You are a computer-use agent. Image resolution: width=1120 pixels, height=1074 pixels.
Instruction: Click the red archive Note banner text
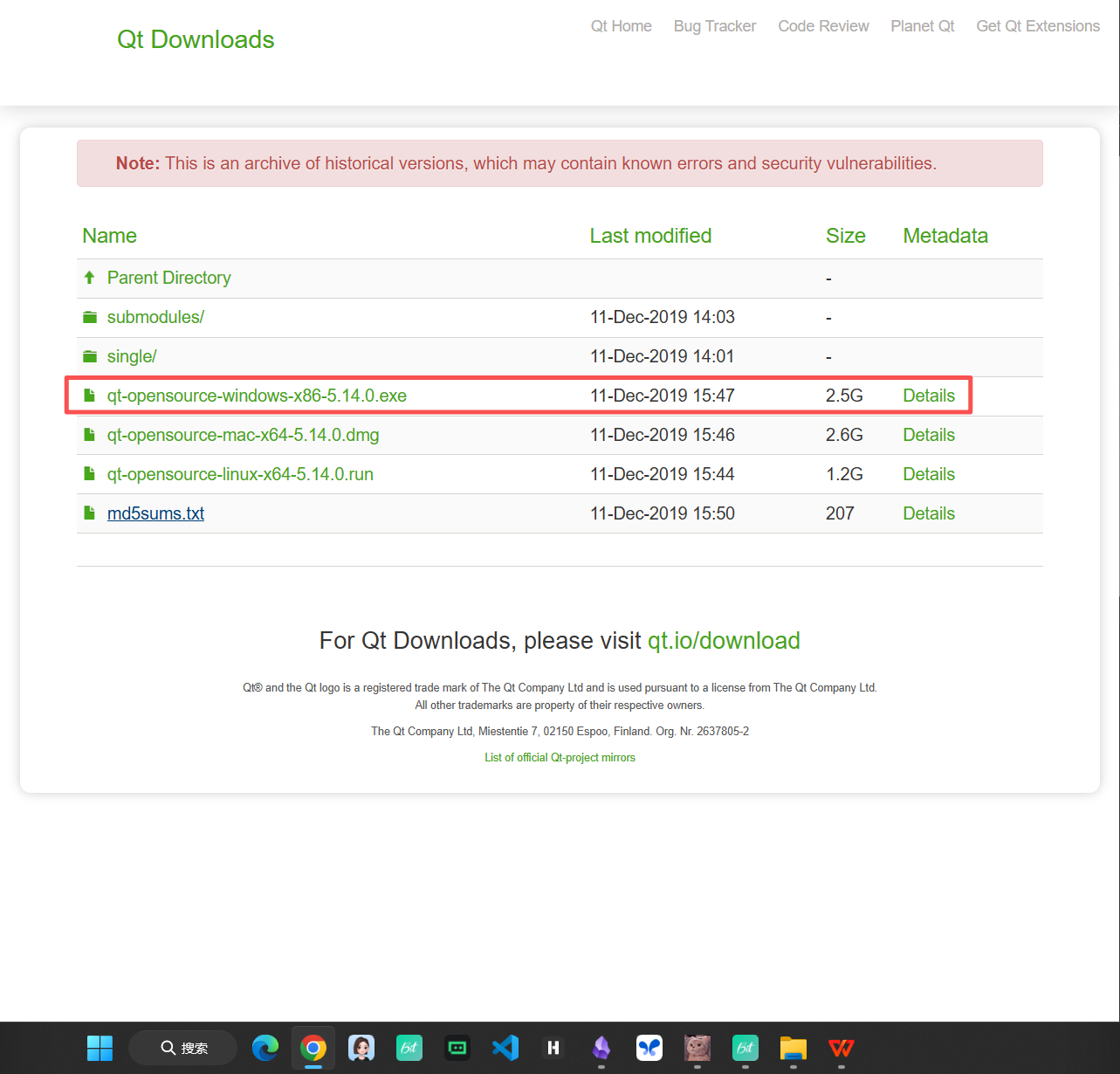[x=526, y=163]
